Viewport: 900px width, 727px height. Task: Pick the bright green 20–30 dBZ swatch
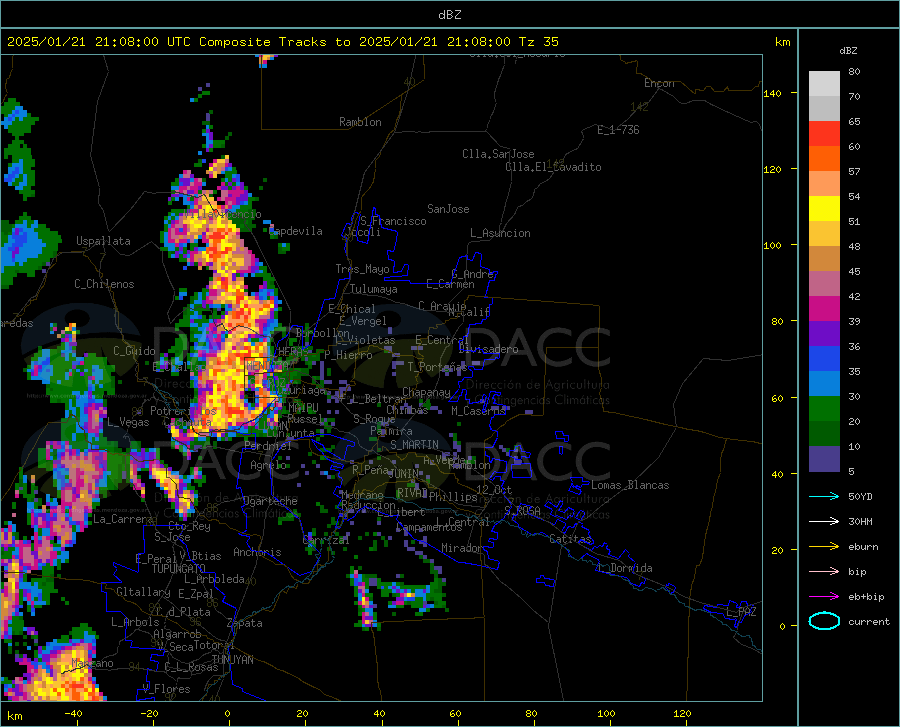coord(824,409)
